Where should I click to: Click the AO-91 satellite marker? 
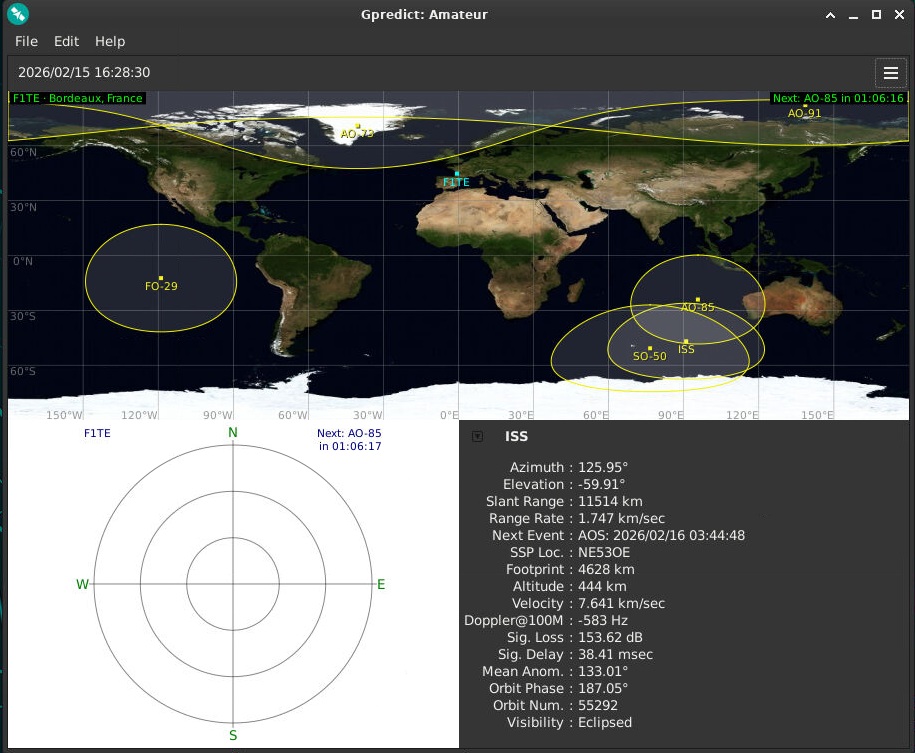pyautogui.click(x=805, y=105)
